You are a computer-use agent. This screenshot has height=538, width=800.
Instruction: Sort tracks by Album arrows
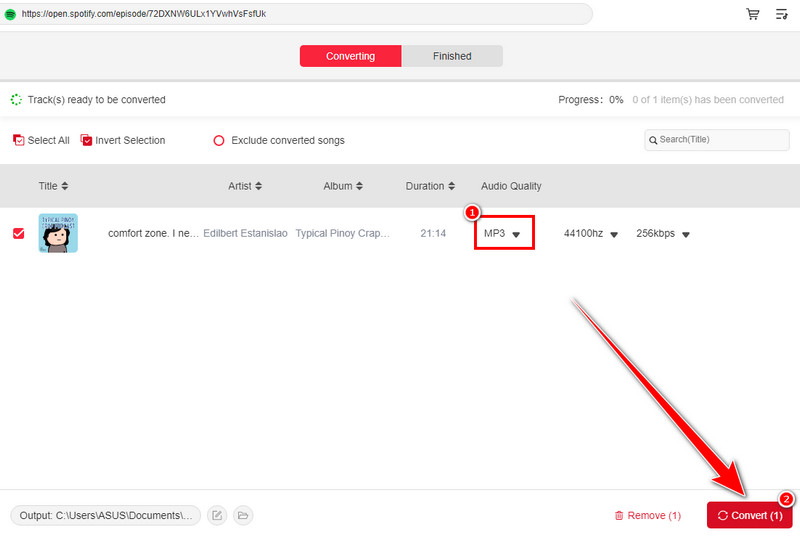tap(359, 186)
